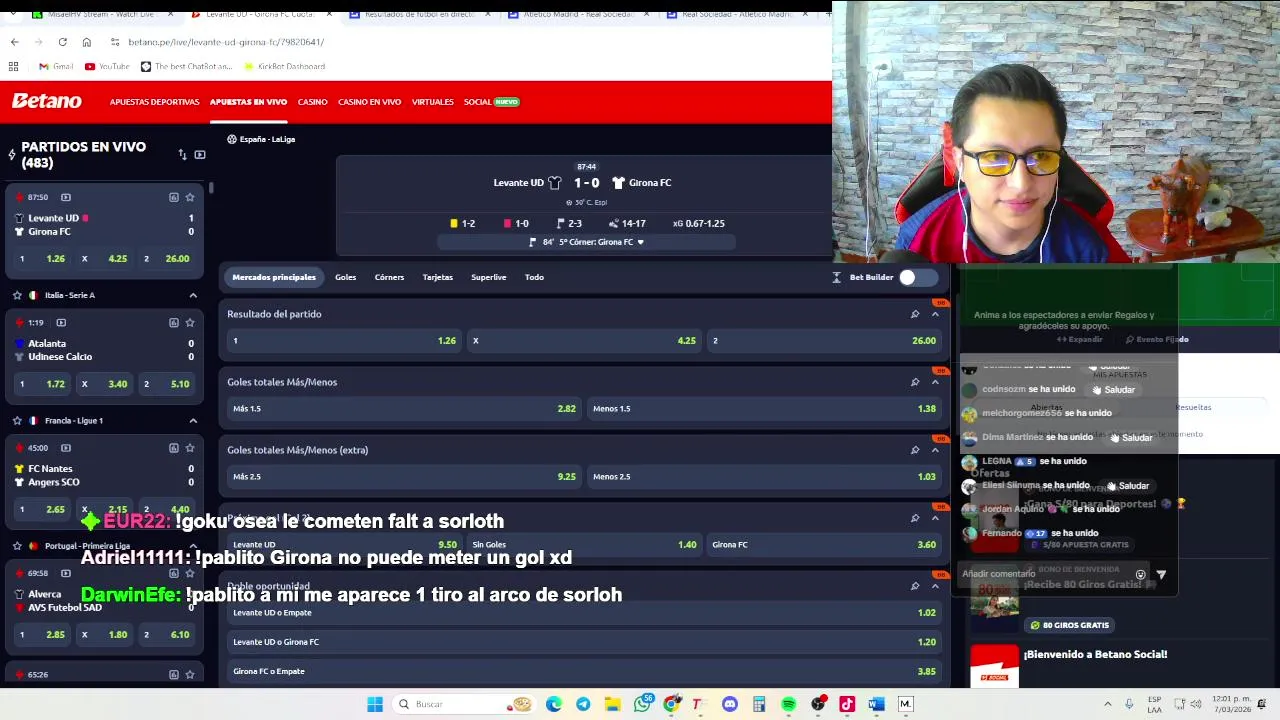This screenshot has height=720, width=1280.
Task: Favorite the Alverca vs AVS Futebol match
Action: point(190,573)
